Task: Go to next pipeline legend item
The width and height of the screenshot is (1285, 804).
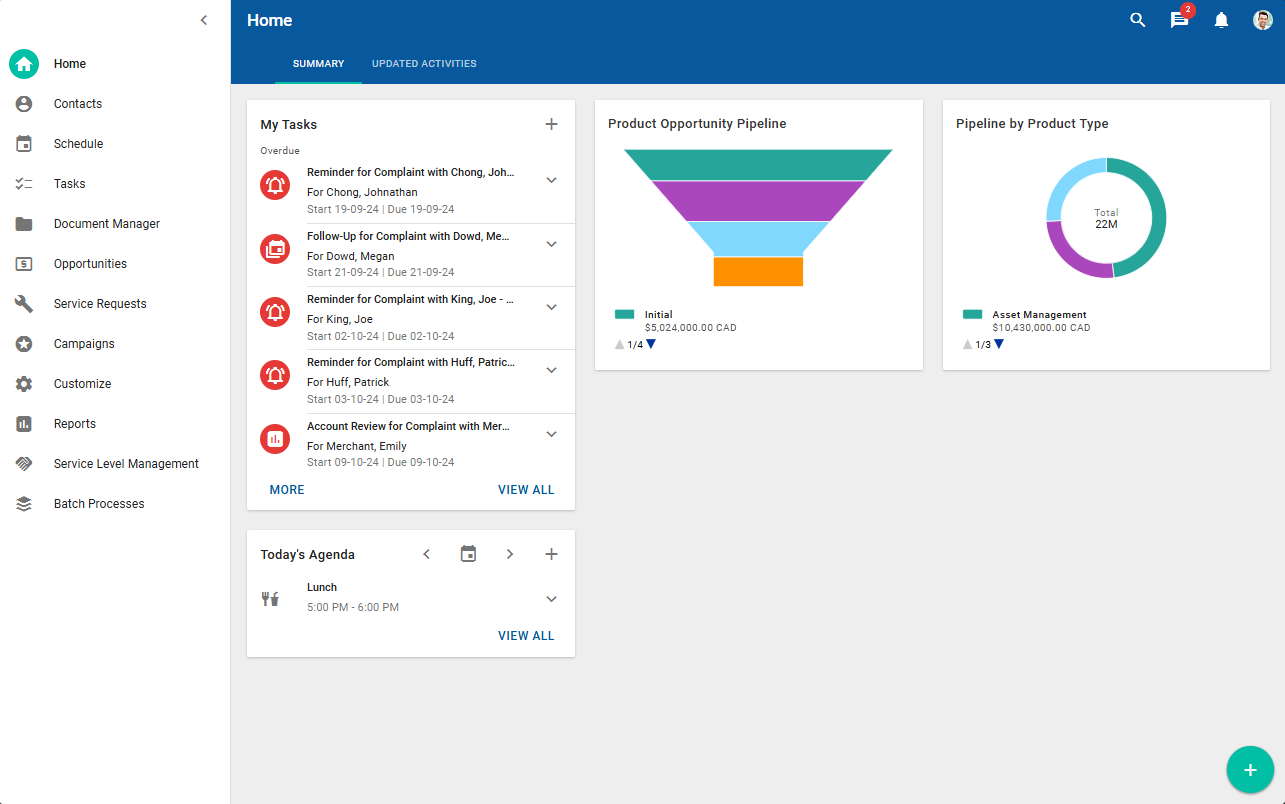Action: point(651,344)
